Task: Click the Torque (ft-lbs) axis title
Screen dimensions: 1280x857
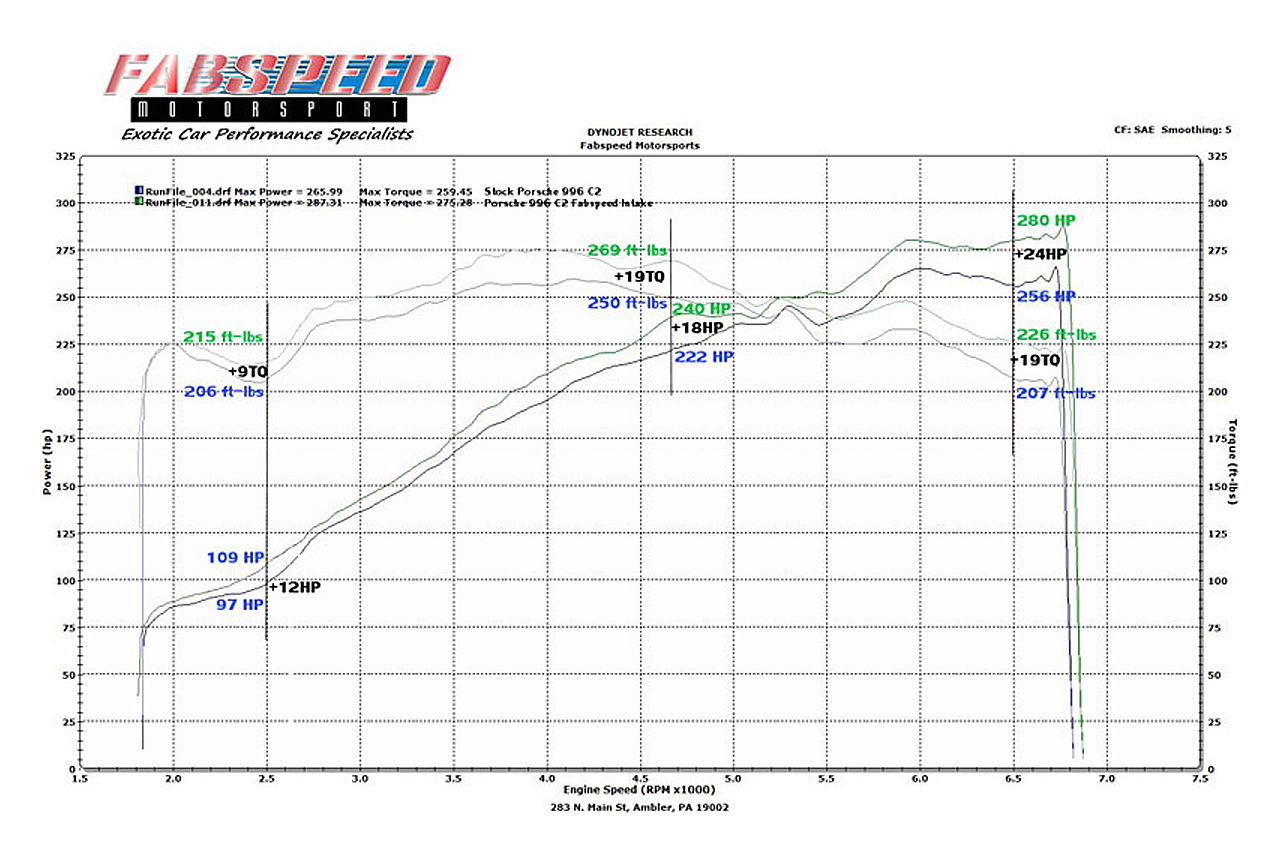Action: coord(1233,462)
